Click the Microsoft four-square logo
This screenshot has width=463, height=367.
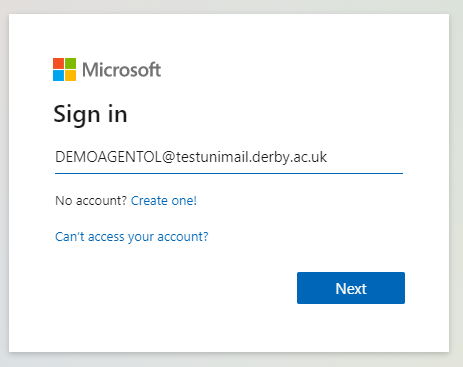pyautogui.click(x=64, y=70)
